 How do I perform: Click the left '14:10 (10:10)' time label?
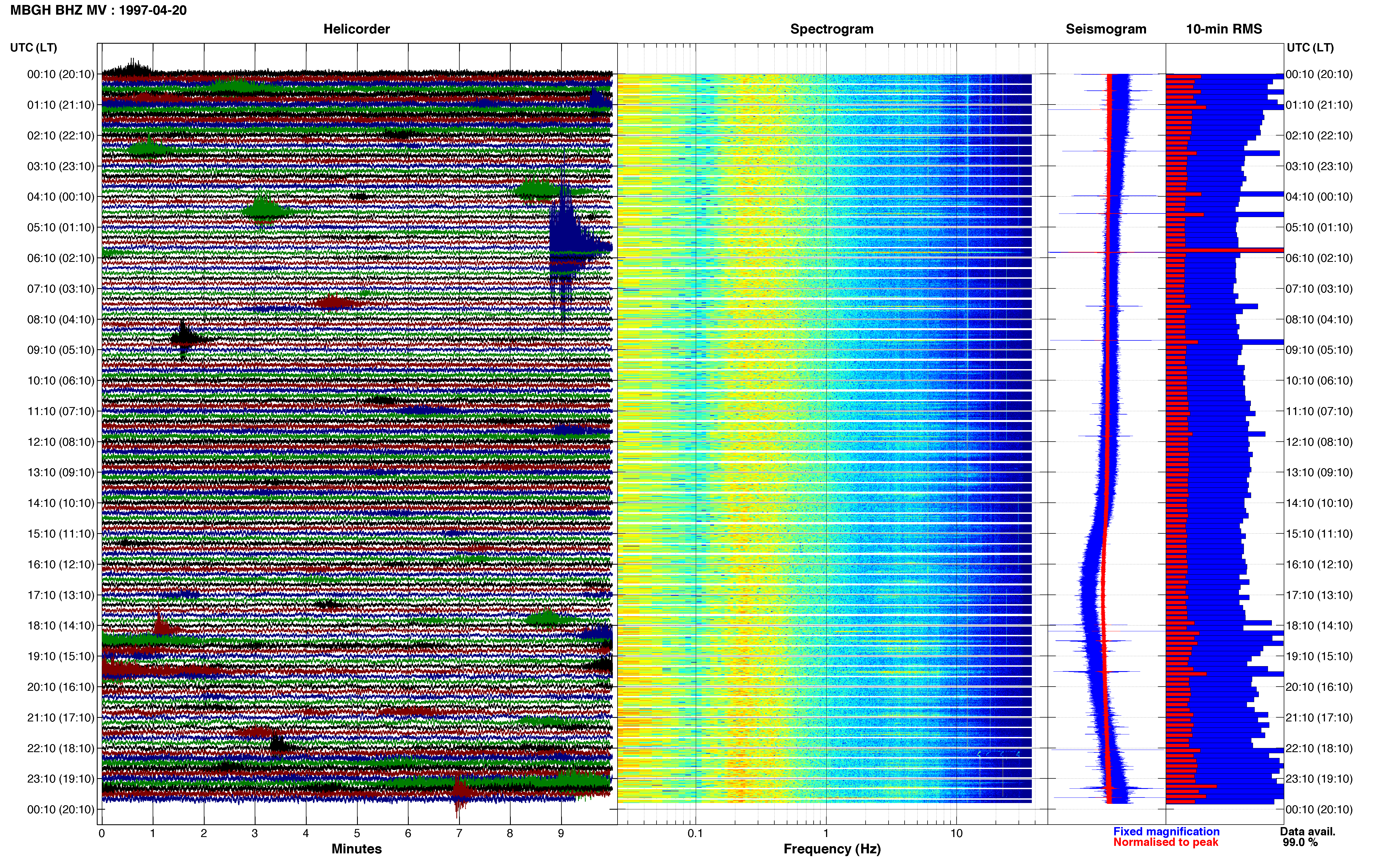tap(61, 504)
